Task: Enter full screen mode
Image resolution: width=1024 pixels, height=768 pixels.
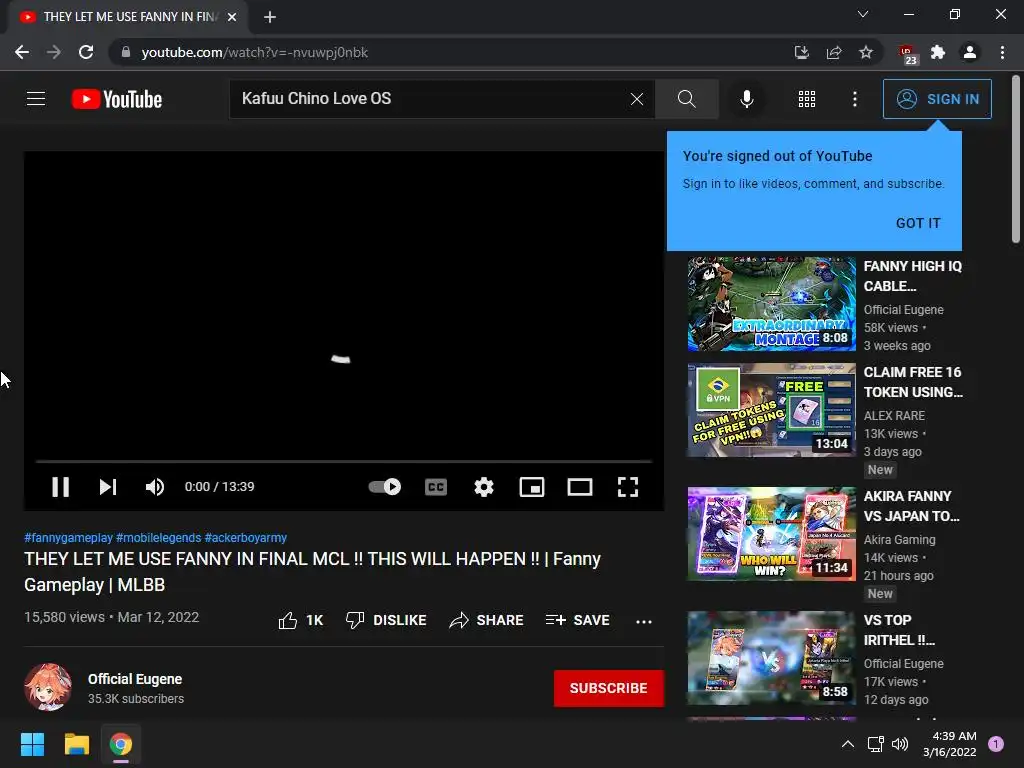Action: tap(628, 487)
